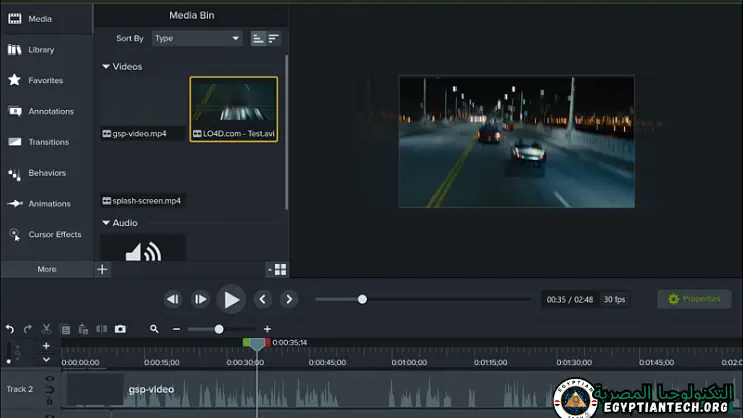Play the video preview
743x418 pixels.
click(x=231, y=300)
